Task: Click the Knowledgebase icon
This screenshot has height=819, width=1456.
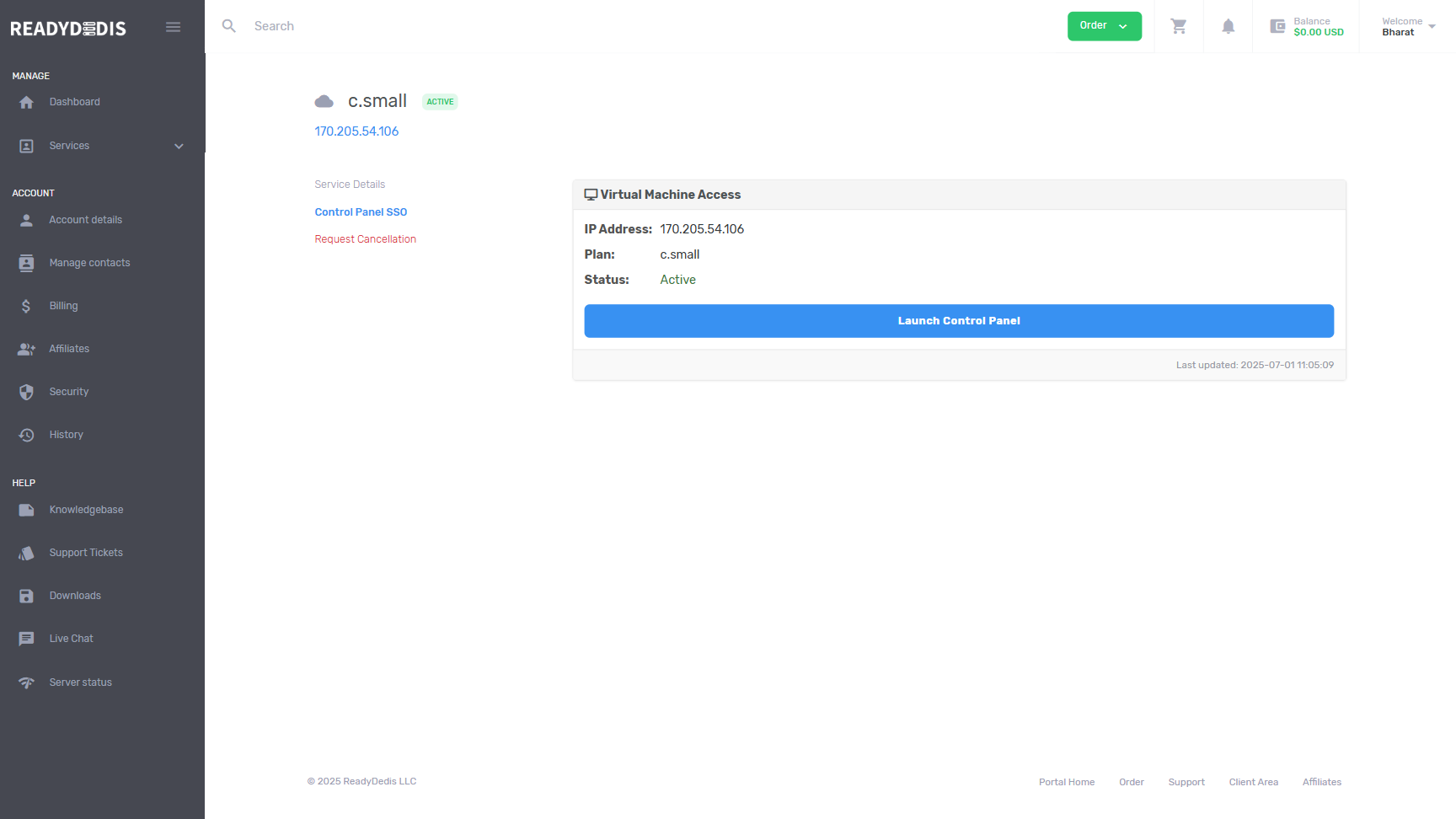Action: pyautogui.click(x=26, y=510)
